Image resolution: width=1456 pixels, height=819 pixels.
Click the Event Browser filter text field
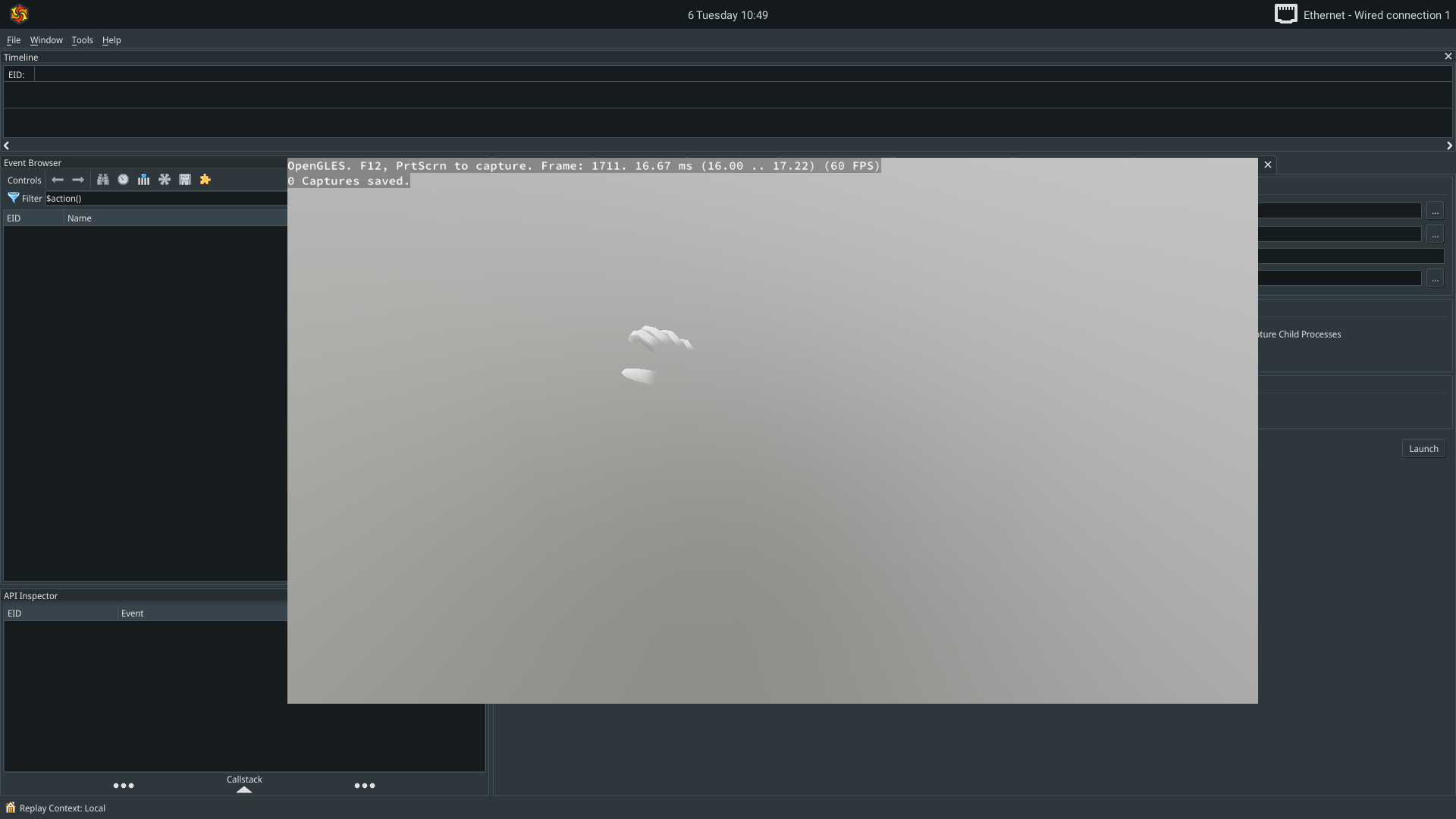(x=165, y=198)
